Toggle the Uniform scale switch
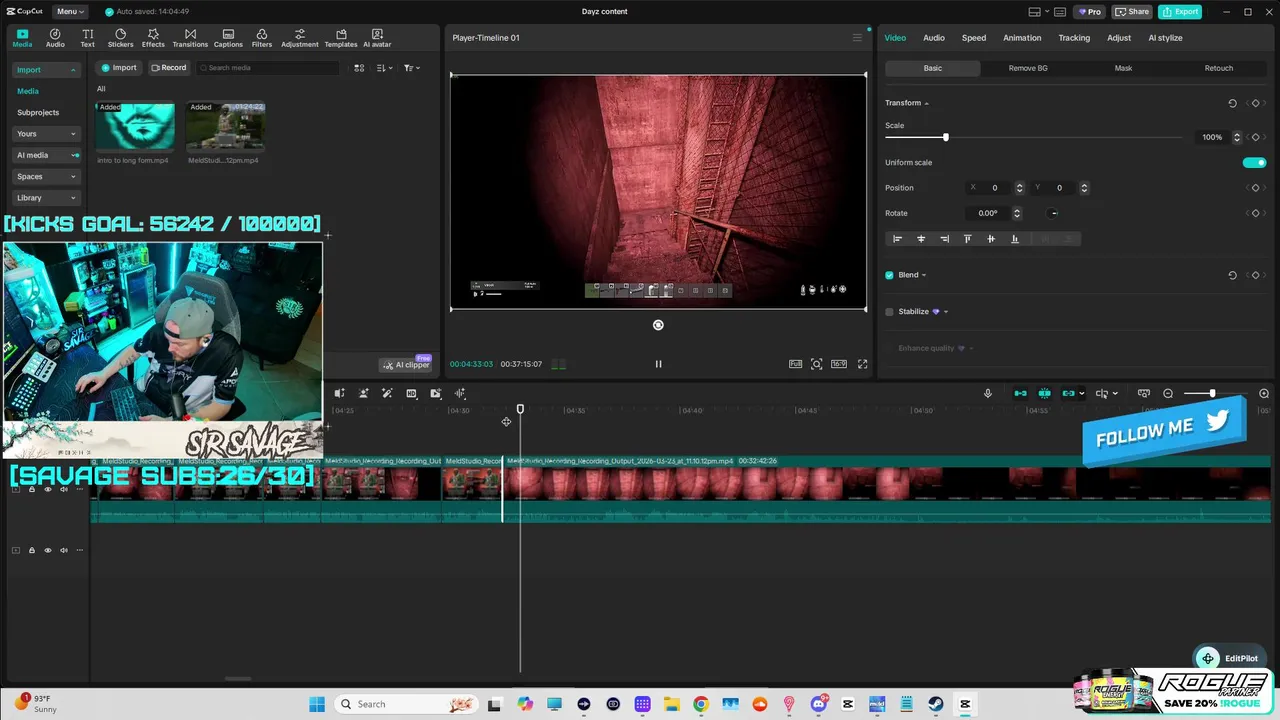 click(x=1254, y=163)
